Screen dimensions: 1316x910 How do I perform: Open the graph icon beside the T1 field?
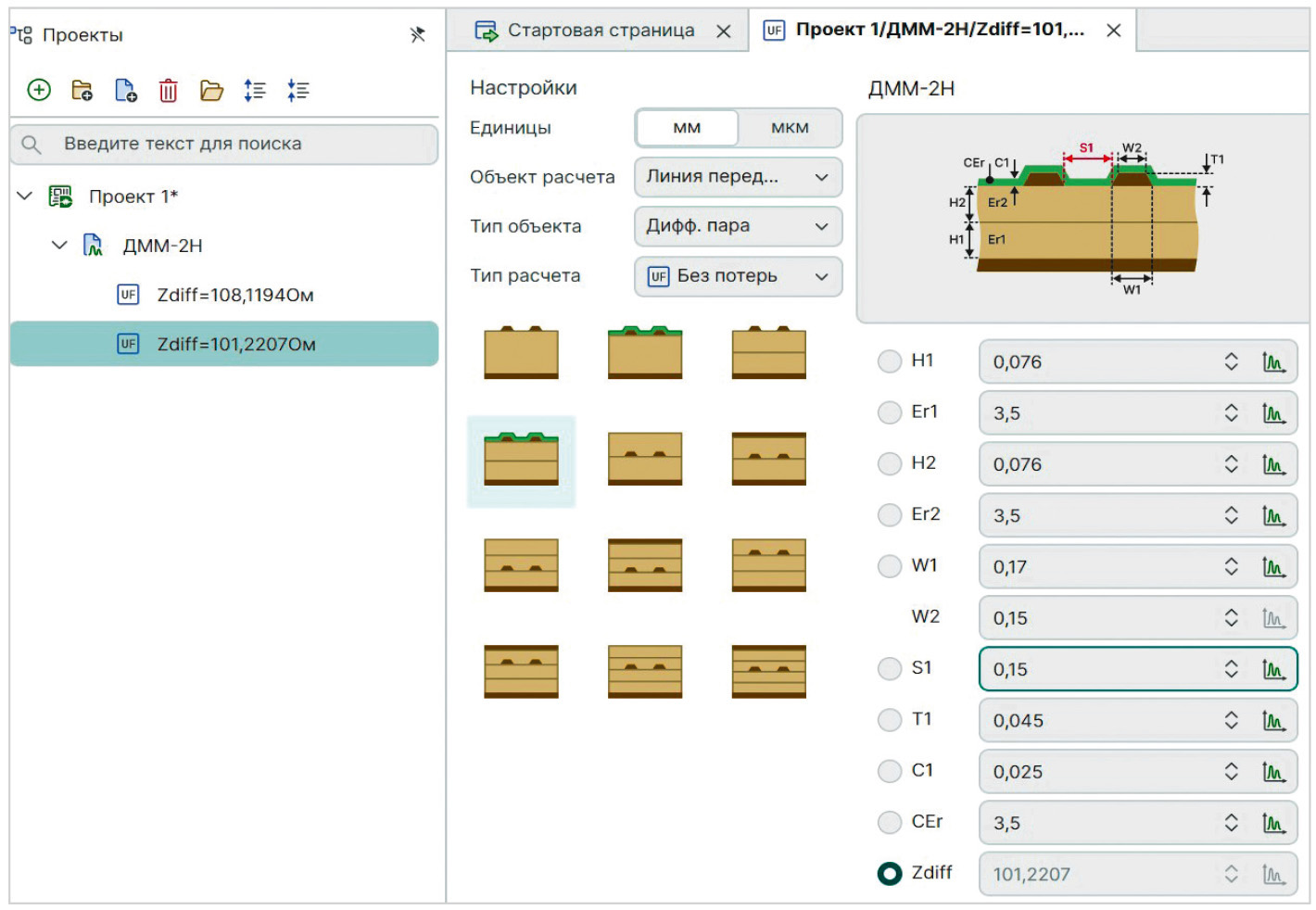(1274, 721)
